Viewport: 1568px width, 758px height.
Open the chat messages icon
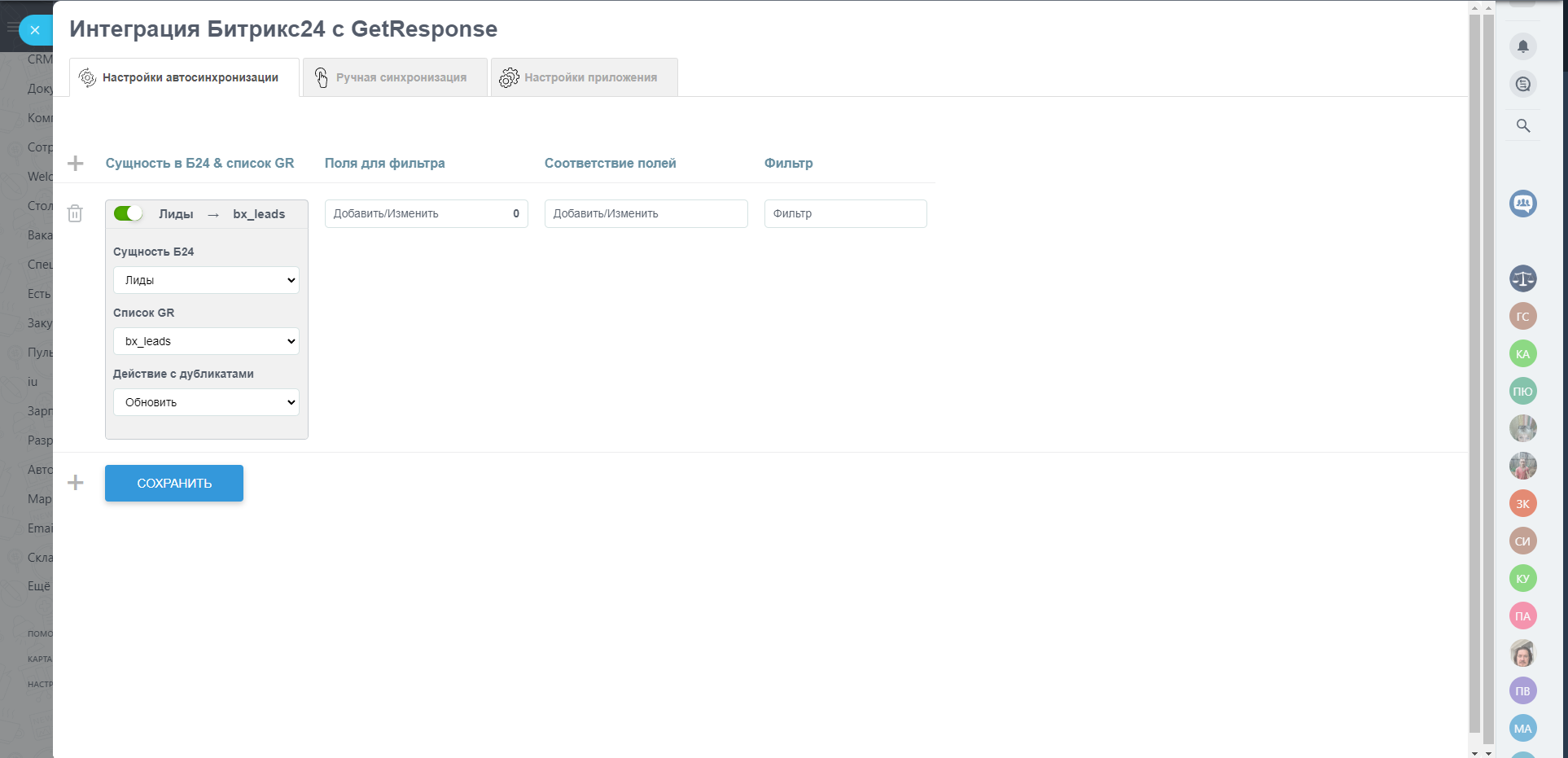click(x=1523, y=84)
